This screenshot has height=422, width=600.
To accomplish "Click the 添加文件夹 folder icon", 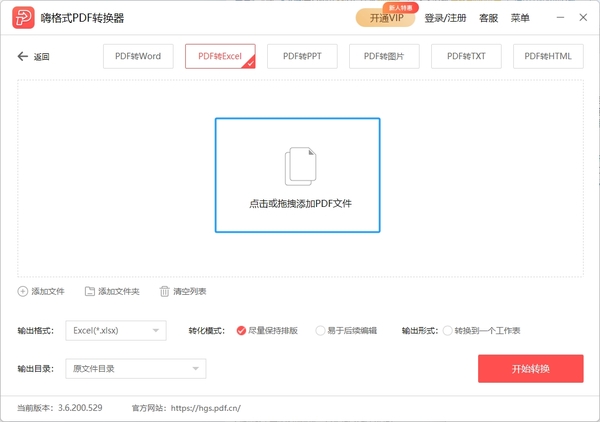I will coord(90,291).
